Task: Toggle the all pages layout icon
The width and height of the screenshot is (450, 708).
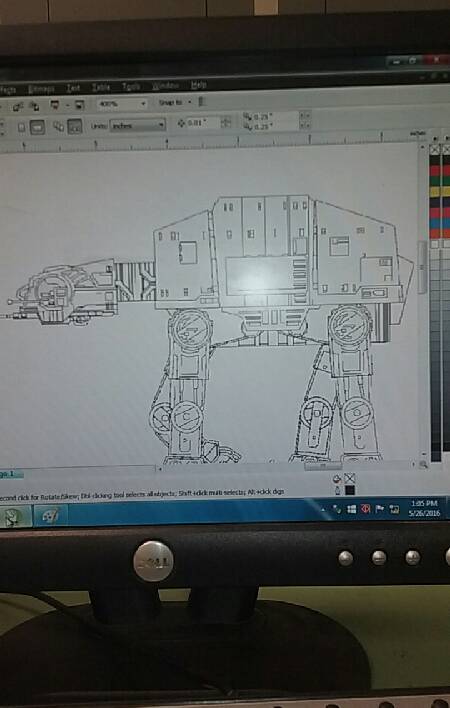Action: click(58, 126)
